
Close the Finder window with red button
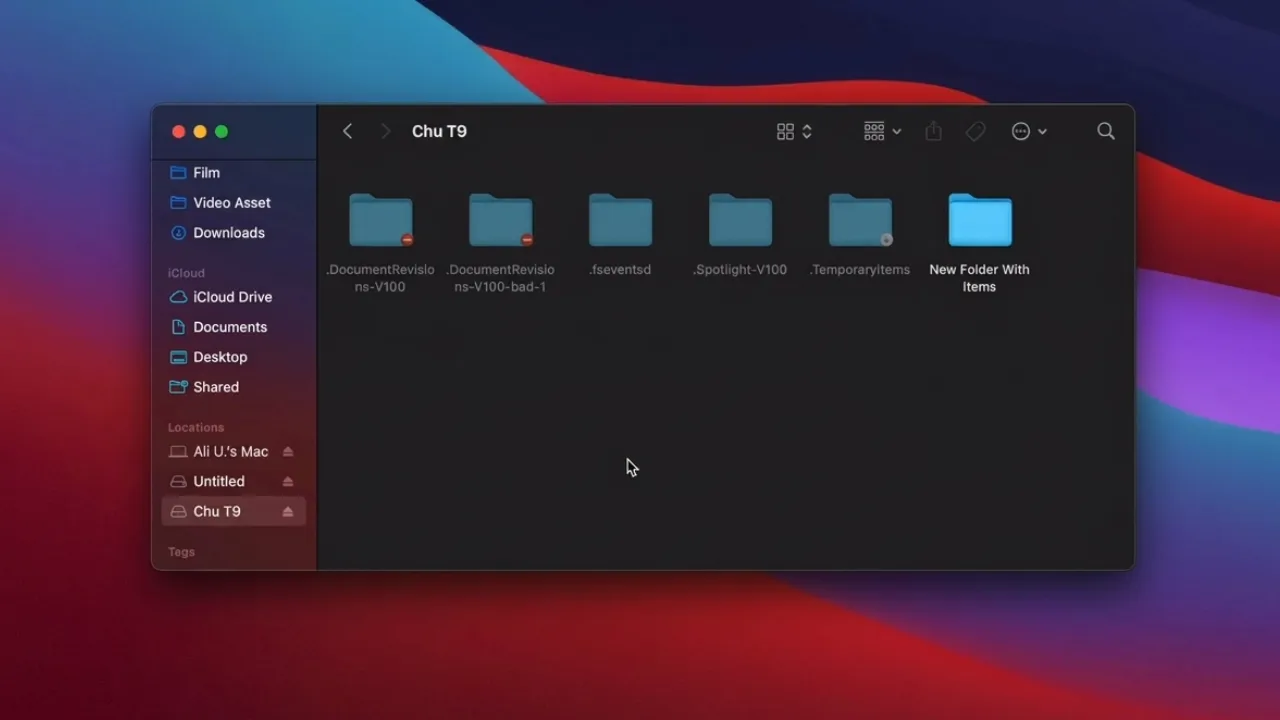point(178,132)
